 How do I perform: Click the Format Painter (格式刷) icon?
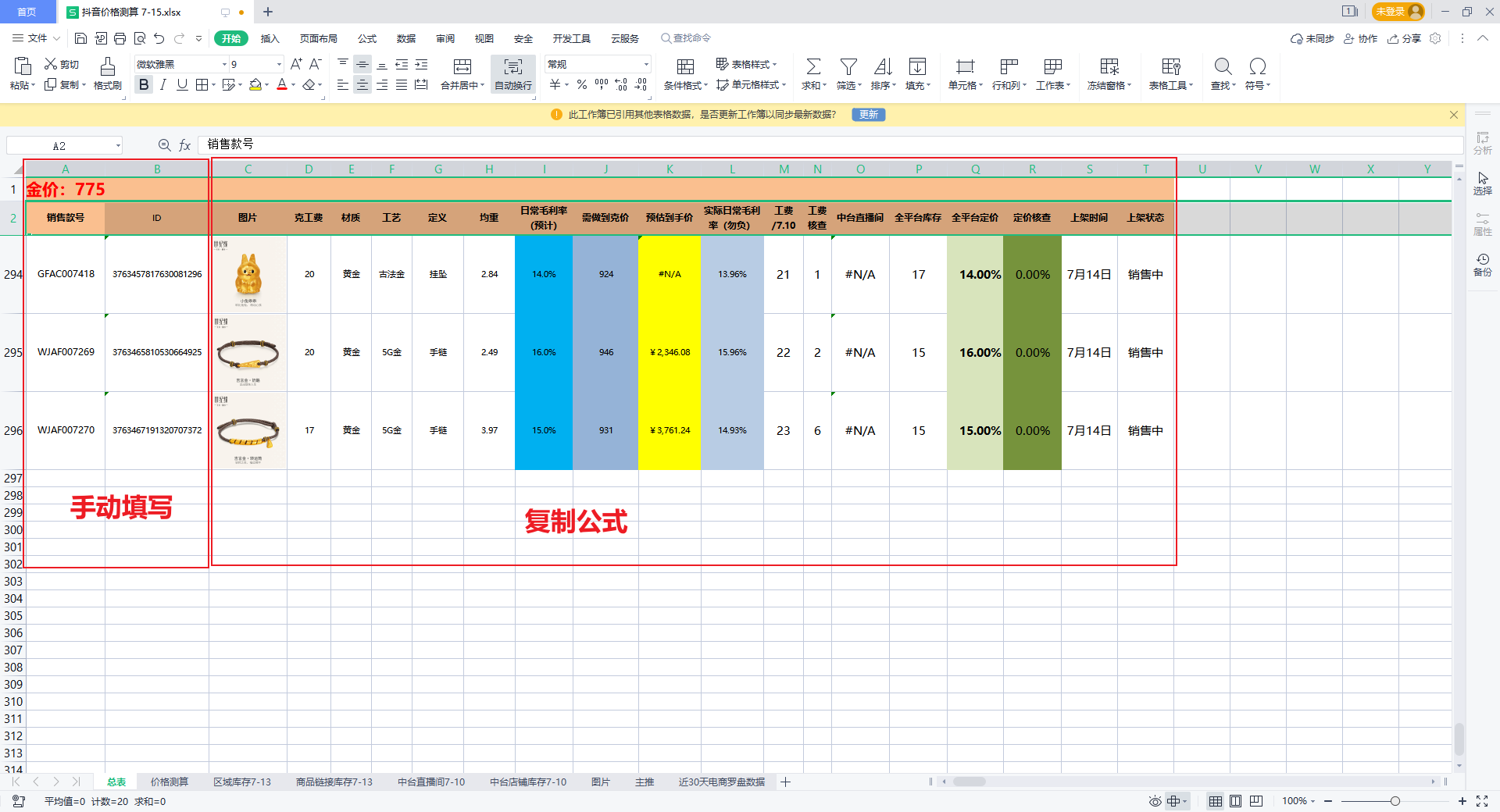(108, 66)
